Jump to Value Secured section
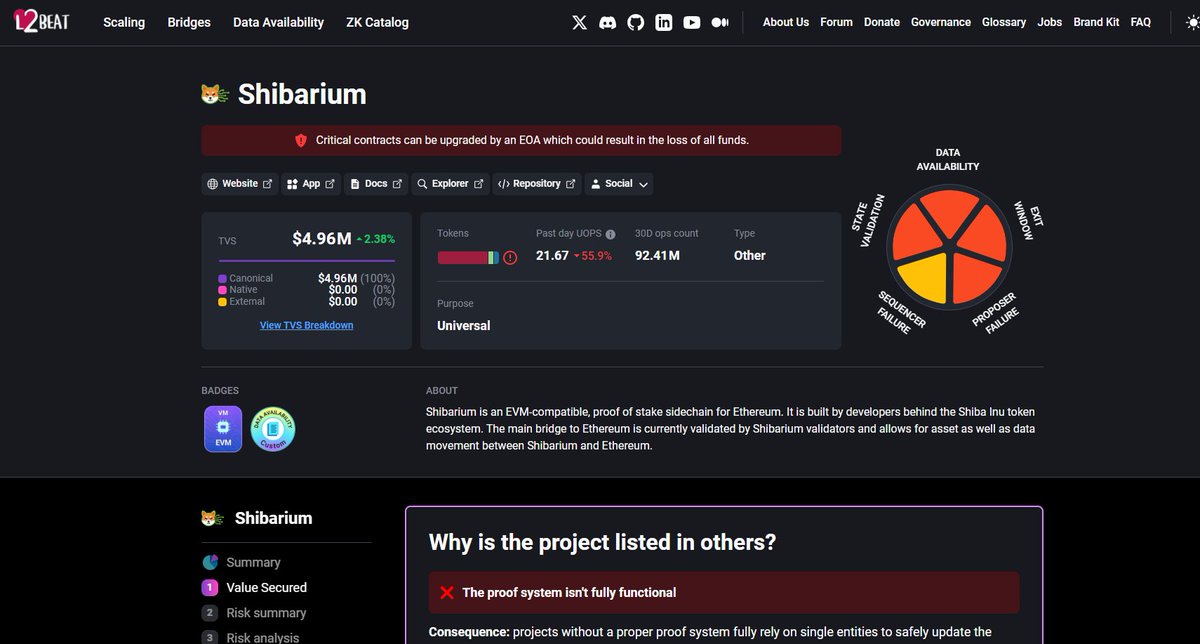The width and height of the screenshot is (1200, 644). 266,588
